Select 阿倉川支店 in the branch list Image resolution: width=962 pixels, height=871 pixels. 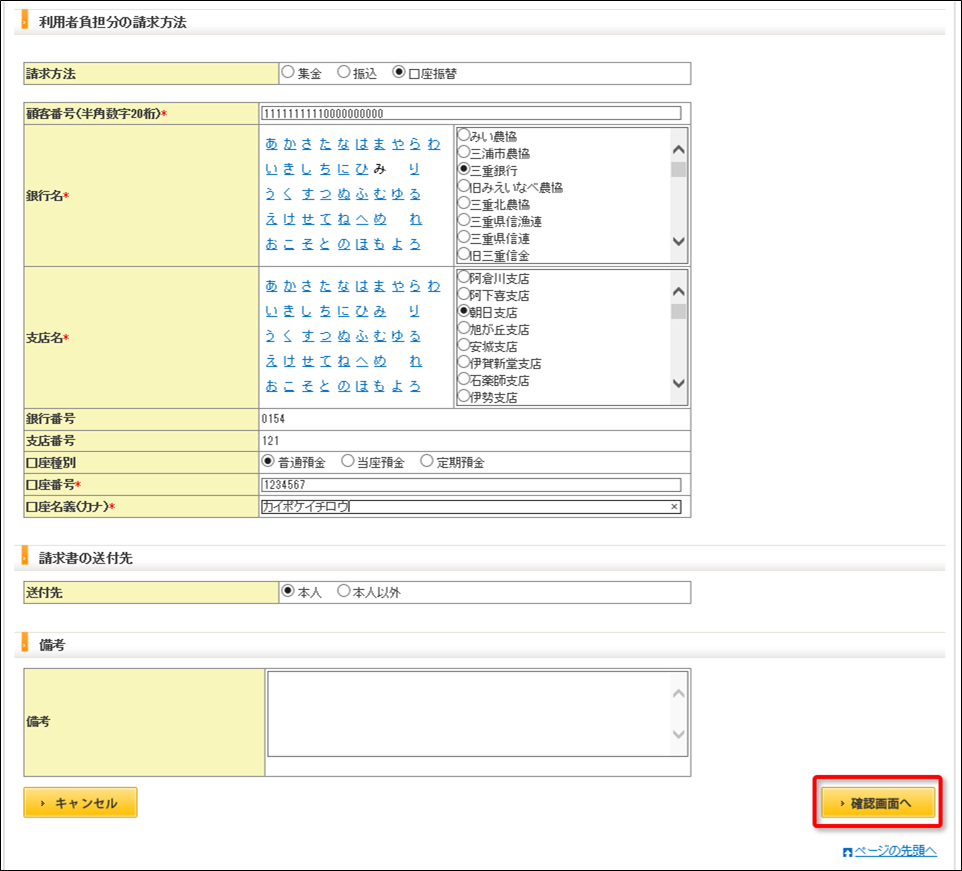click(464, 277)
